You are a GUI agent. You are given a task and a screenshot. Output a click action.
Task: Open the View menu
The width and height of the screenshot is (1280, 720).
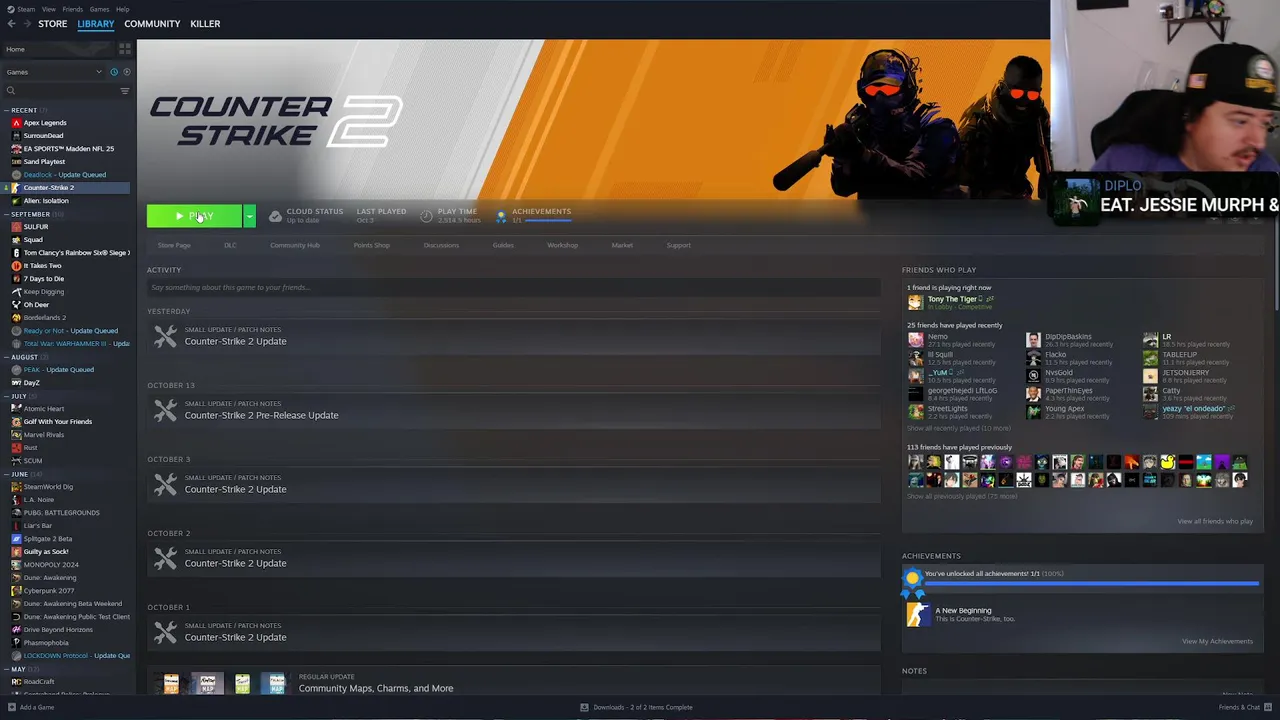(x=48, y=9)
